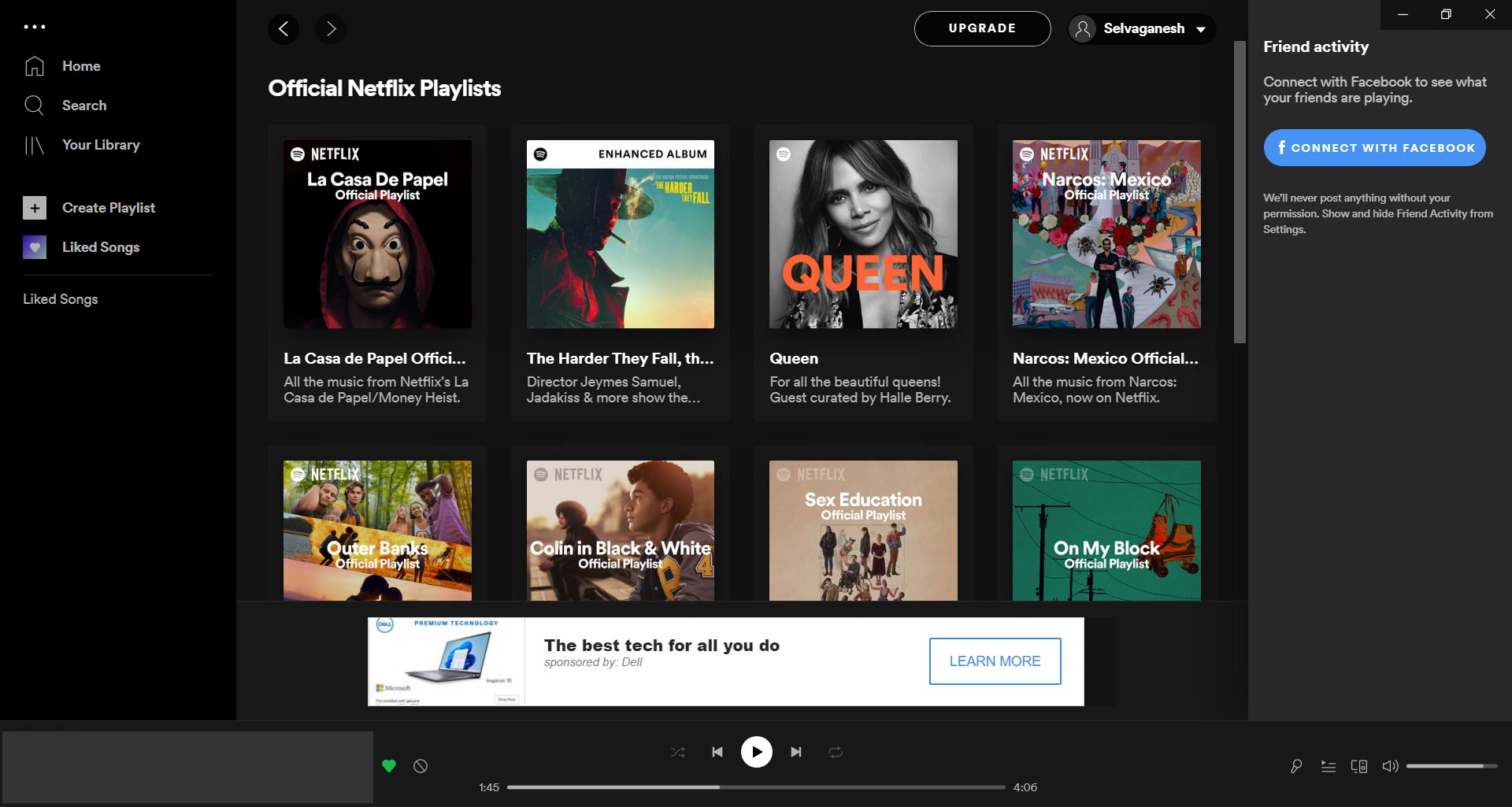The width and height of the screenshot is (1512, 807).
Task: Unlike the song with green heart
Action: pyautogui.click(x=389, y=765)
